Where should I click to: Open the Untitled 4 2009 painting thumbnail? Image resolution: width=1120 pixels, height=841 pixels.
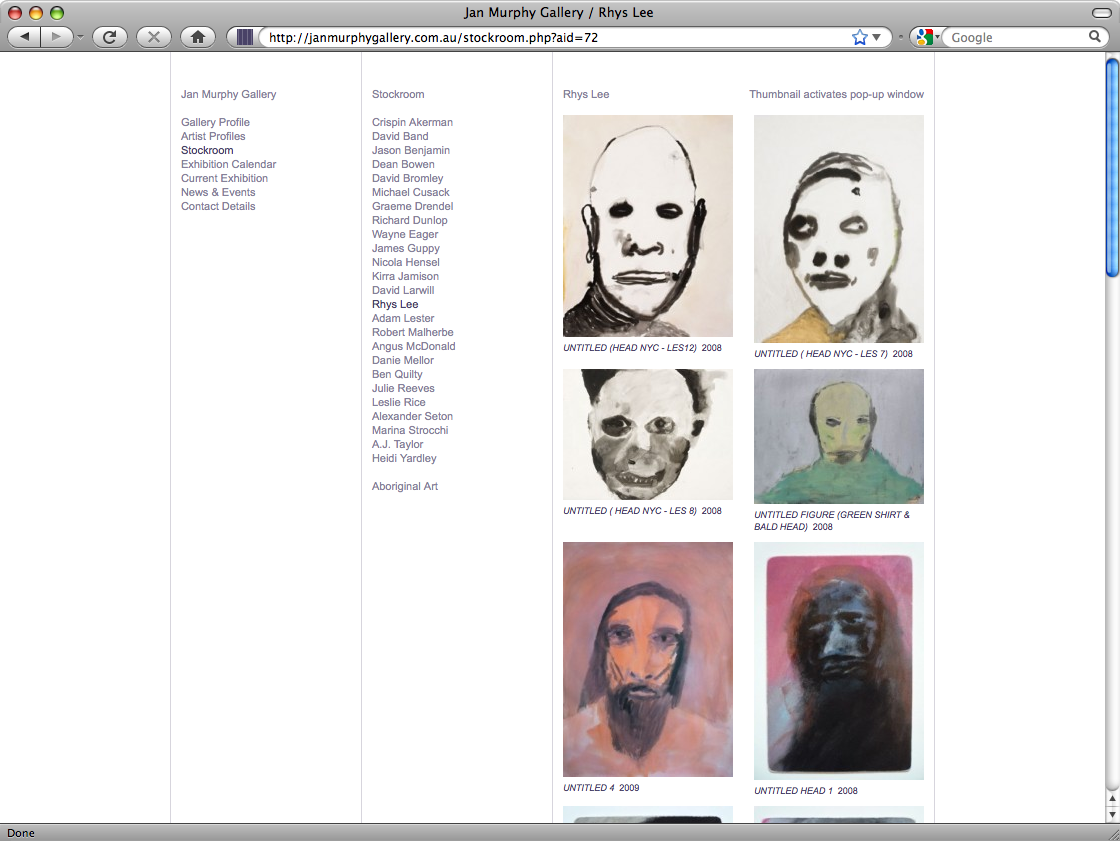(x=648, y=660)
